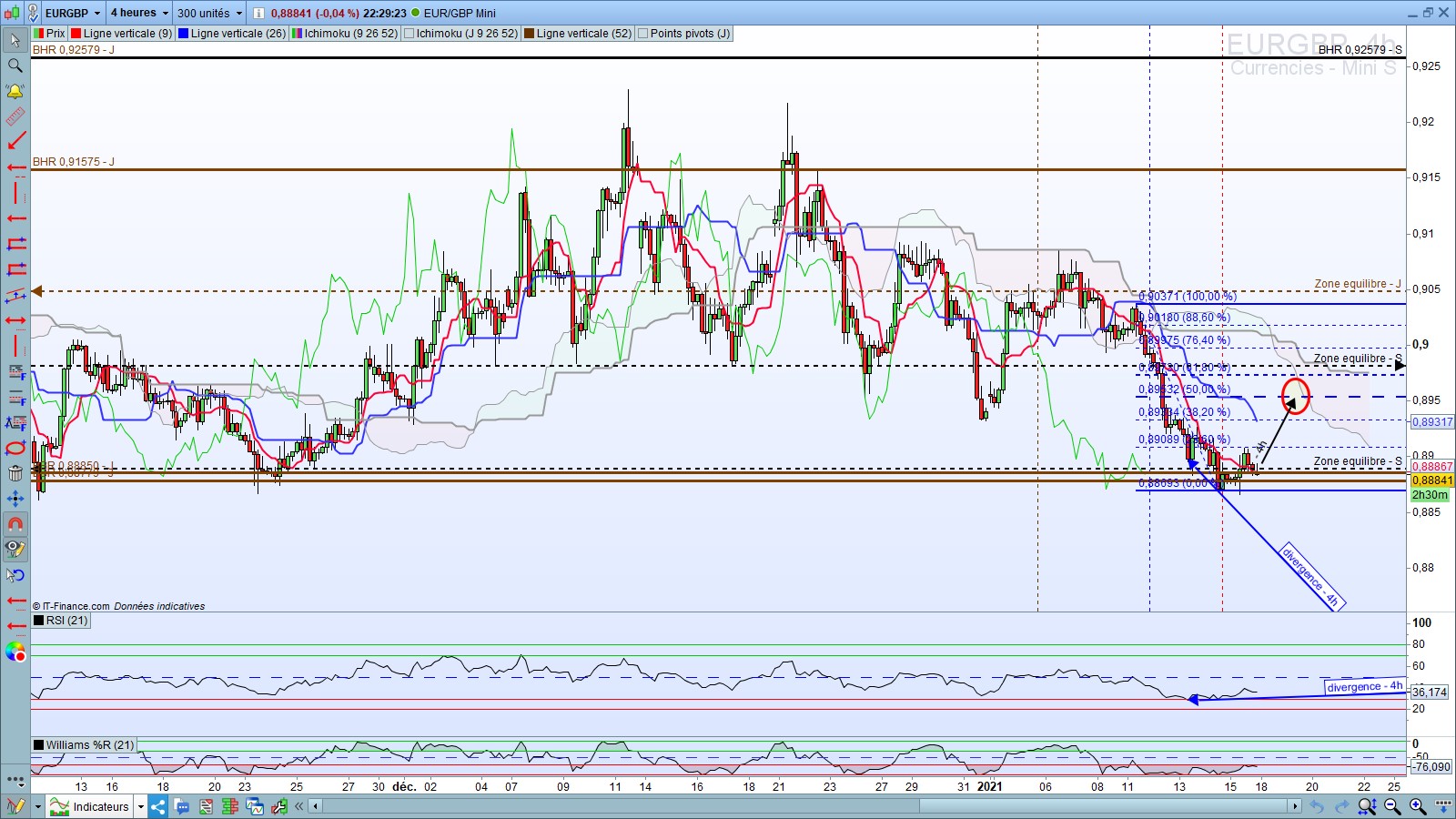The height and width of the screenshot is (819, 1456).
Task: Click the red-green list icon in bottom toolbar
Action: click(229, 806)
